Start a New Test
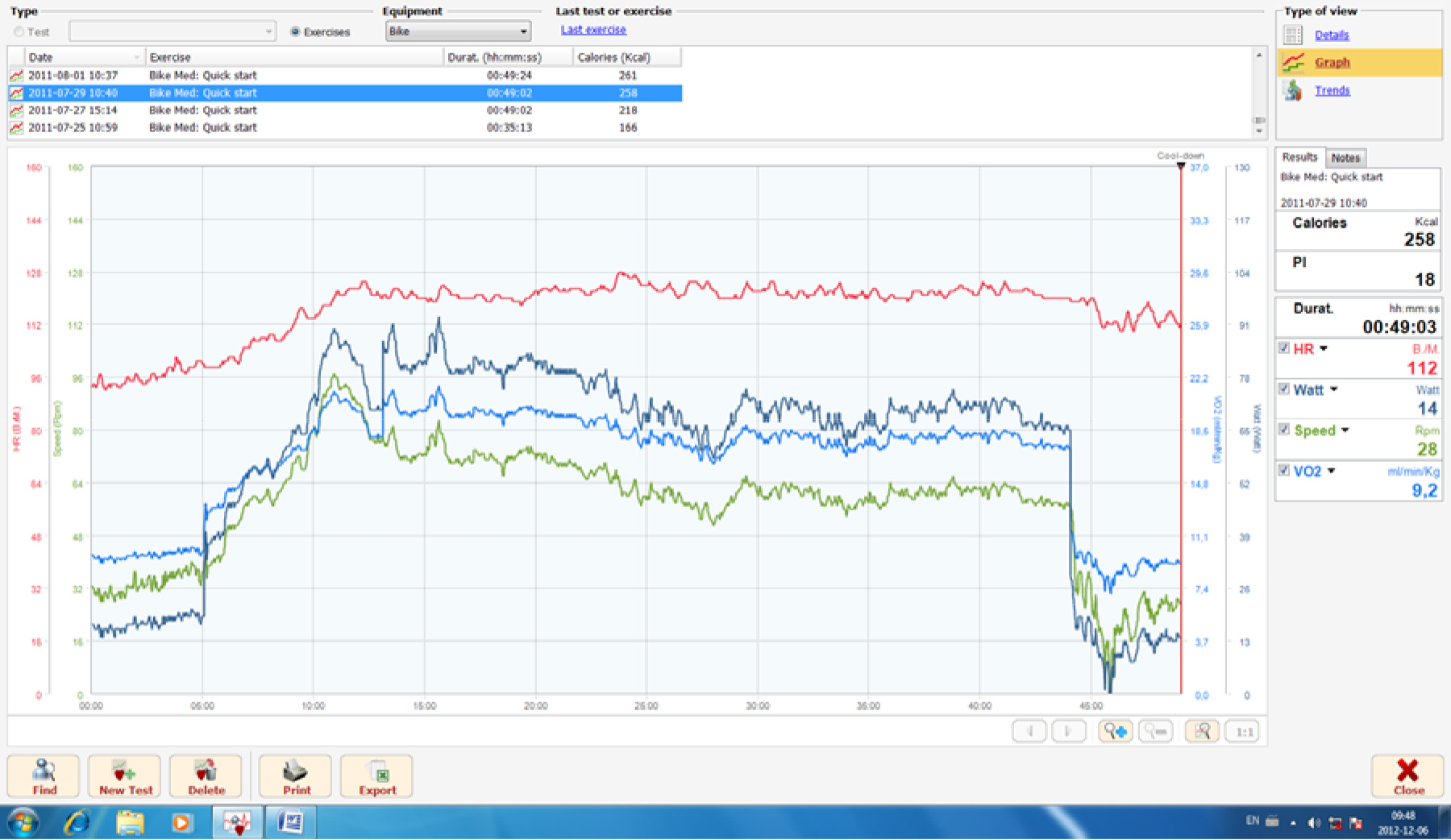 tap(125, 776)
